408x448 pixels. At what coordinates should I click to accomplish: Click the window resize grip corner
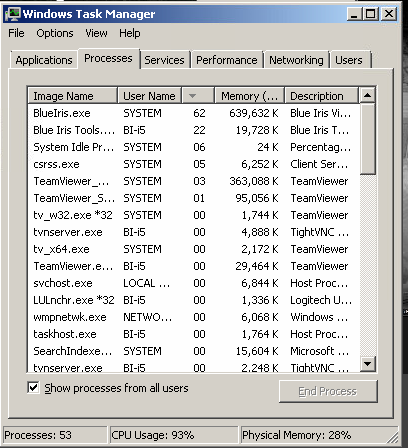(393, 437)
